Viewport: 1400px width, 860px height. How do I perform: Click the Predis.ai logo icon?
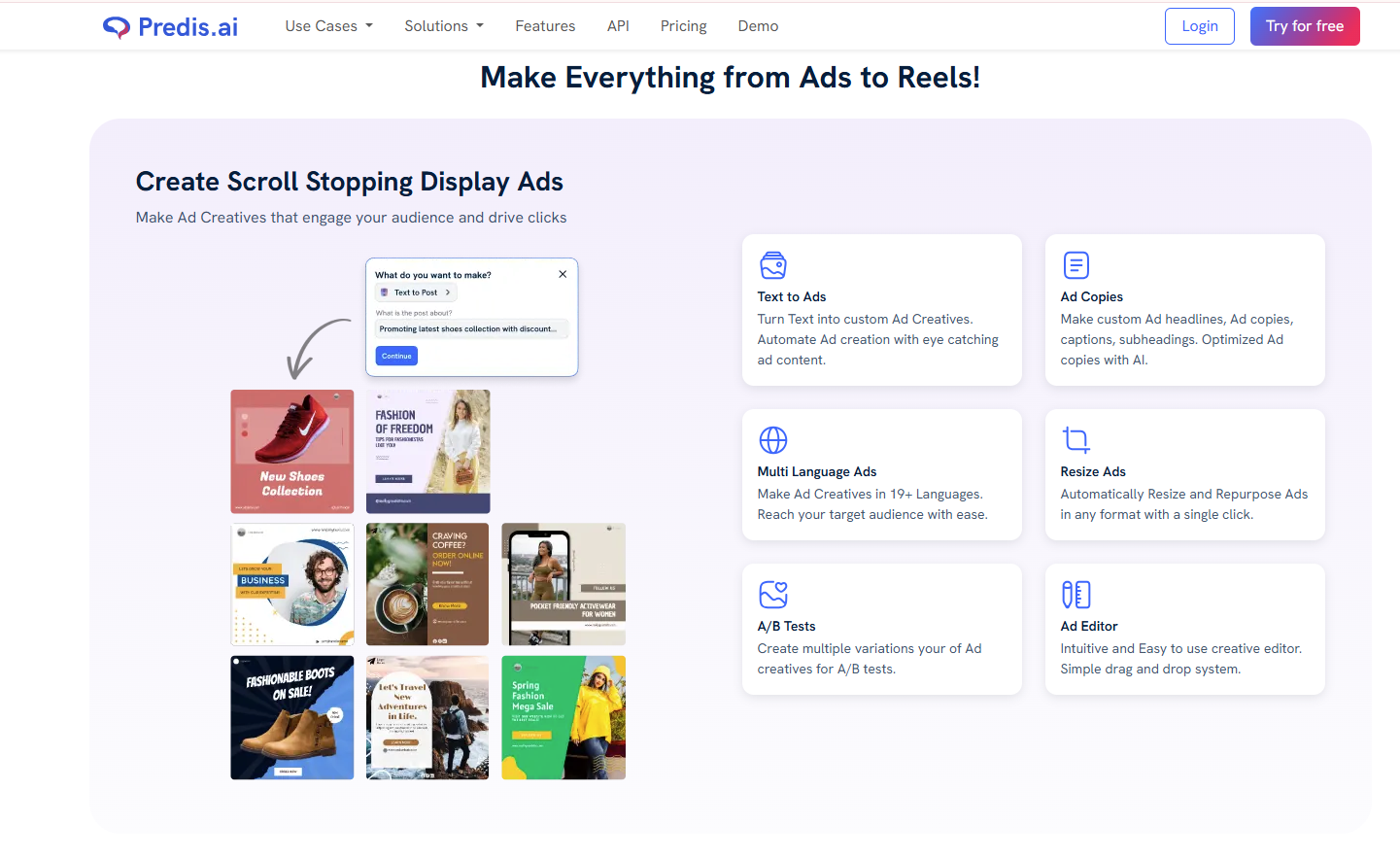(x=117, y=27)
